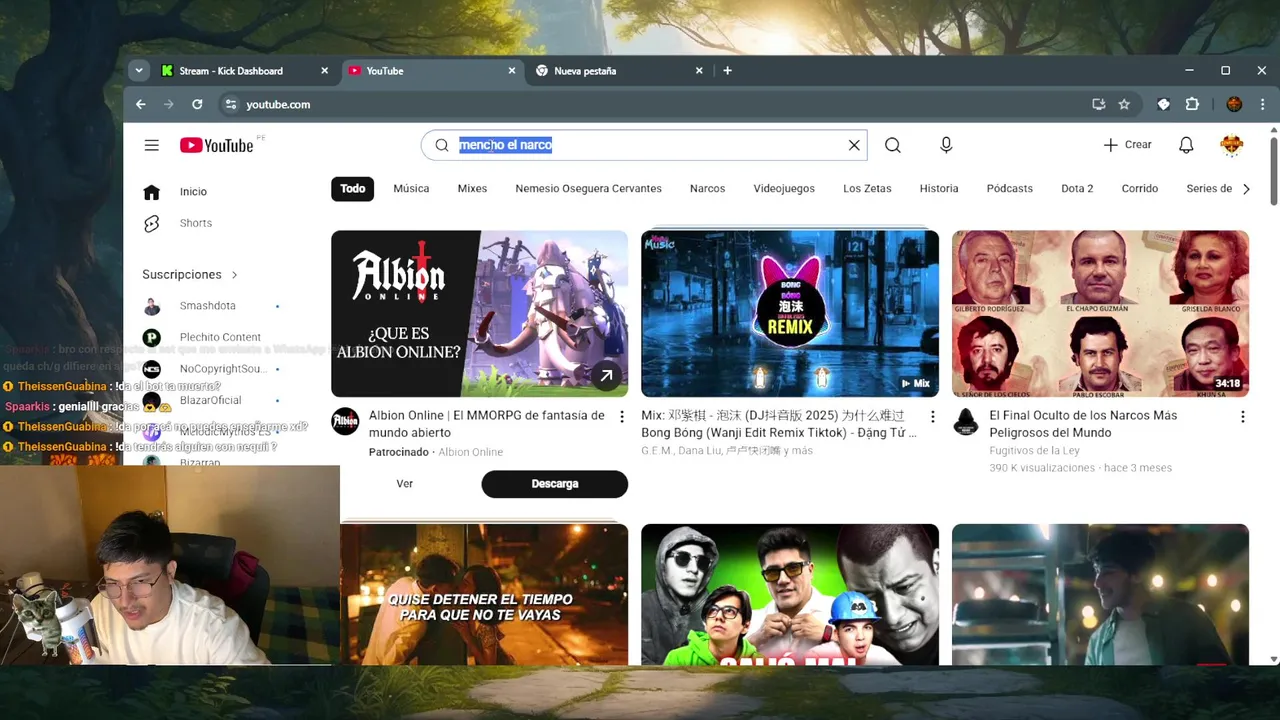Open the Chrome extensions puzzle icon
This screenshot has height=720, width=1280.
point(1192,104)
